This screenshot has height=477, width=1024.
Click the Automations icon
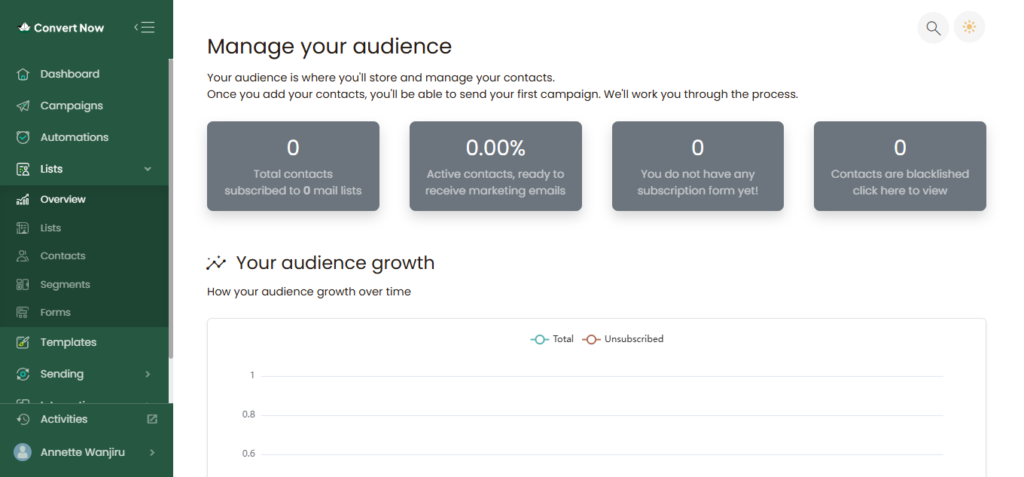point(23,137)
